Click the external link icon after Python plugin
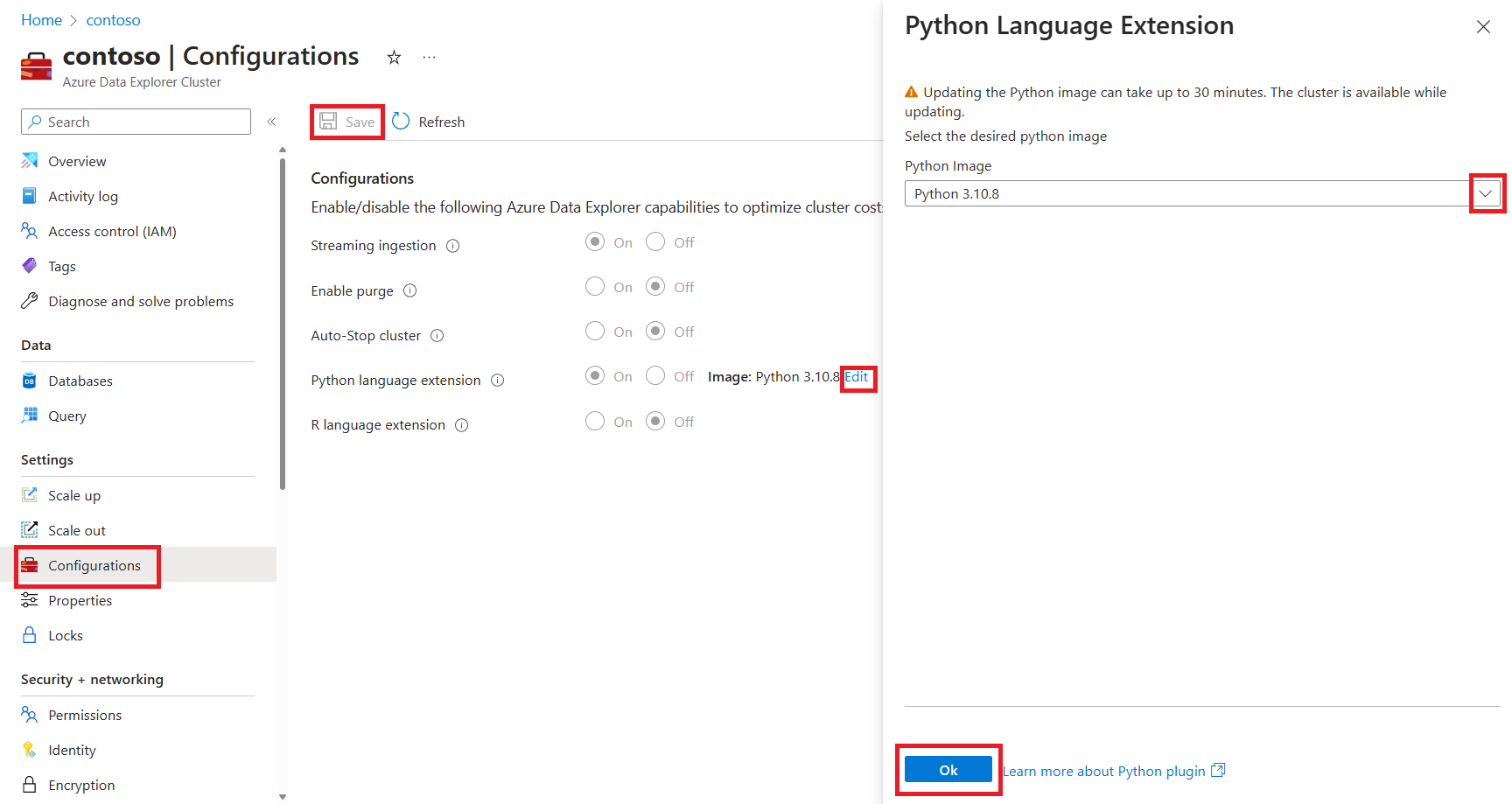 pyautogui.click(x=1218, y=770)
